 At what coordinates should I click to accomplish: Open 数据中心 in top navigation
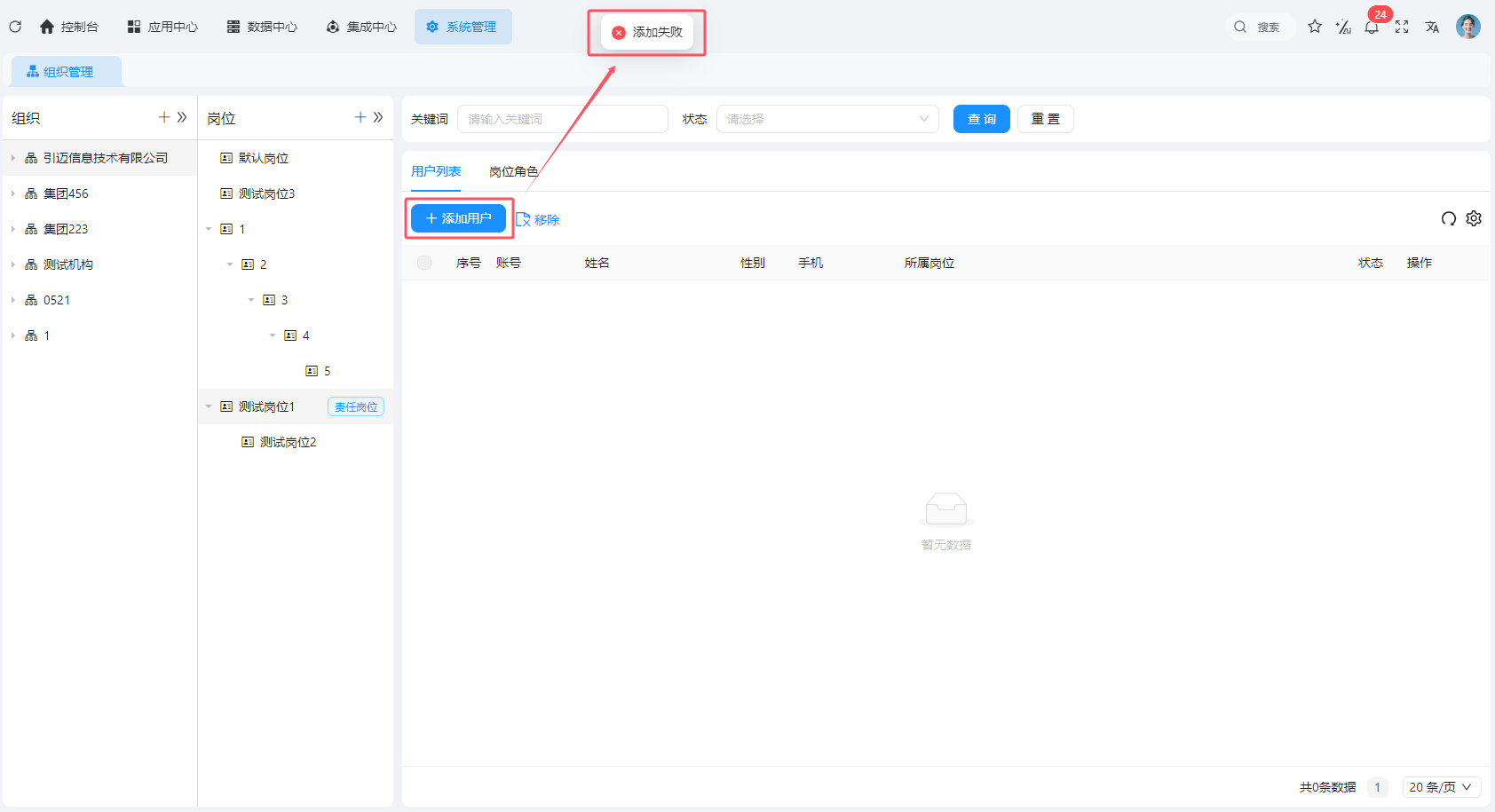pos(263,27)
